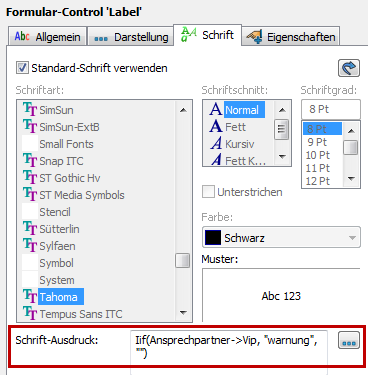Uncheck Standard-Schrift verwenden

[22, 68]
